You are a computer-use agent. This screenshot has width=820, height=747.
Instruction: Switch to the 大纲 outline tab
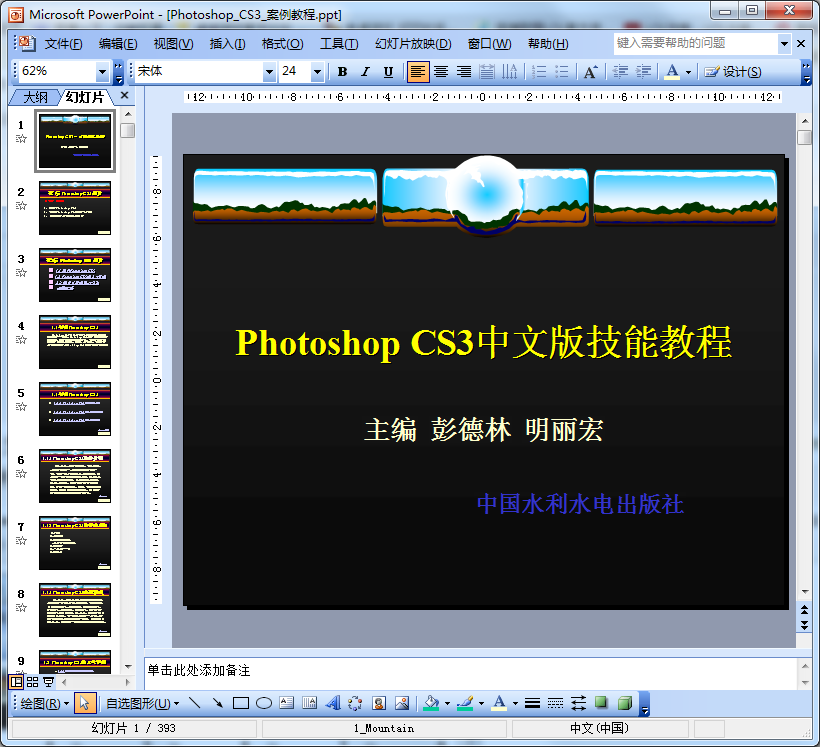pos(36,97)
